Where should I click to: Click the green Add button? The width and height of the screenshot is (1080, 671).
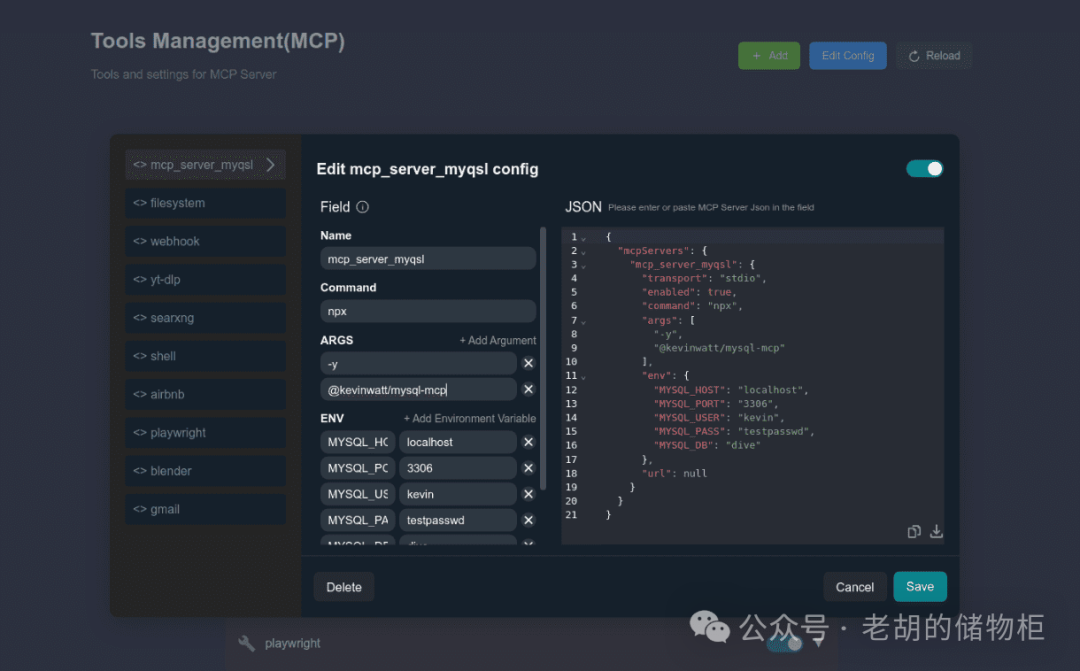769,56
